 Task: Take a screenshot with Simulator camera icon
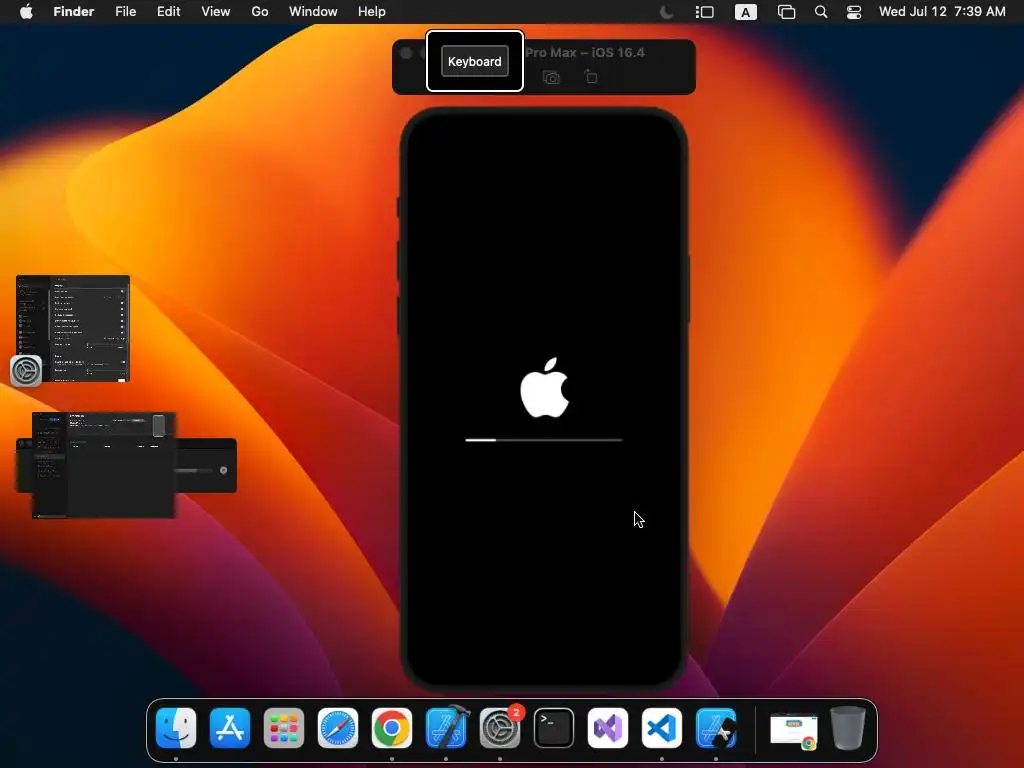coord(551,78)
